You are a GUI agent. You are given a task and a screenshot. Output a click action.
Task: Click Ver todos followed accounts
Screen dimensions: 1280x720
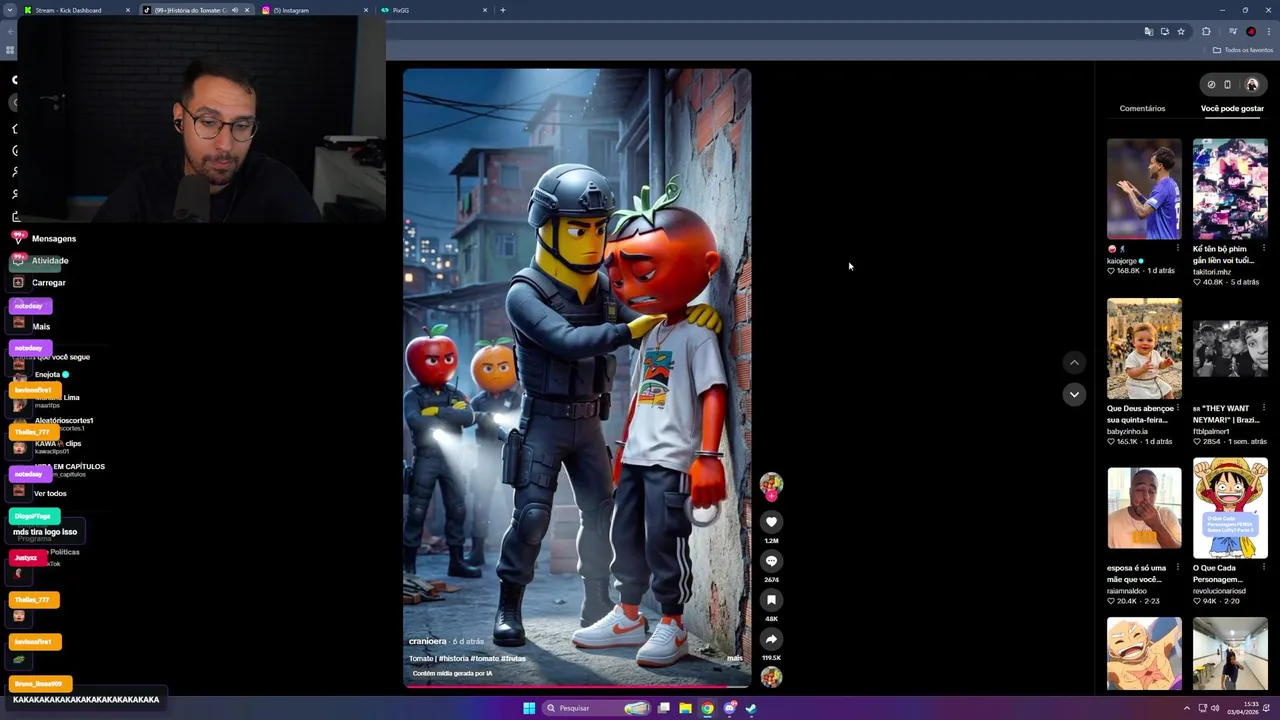click(50, 493)
